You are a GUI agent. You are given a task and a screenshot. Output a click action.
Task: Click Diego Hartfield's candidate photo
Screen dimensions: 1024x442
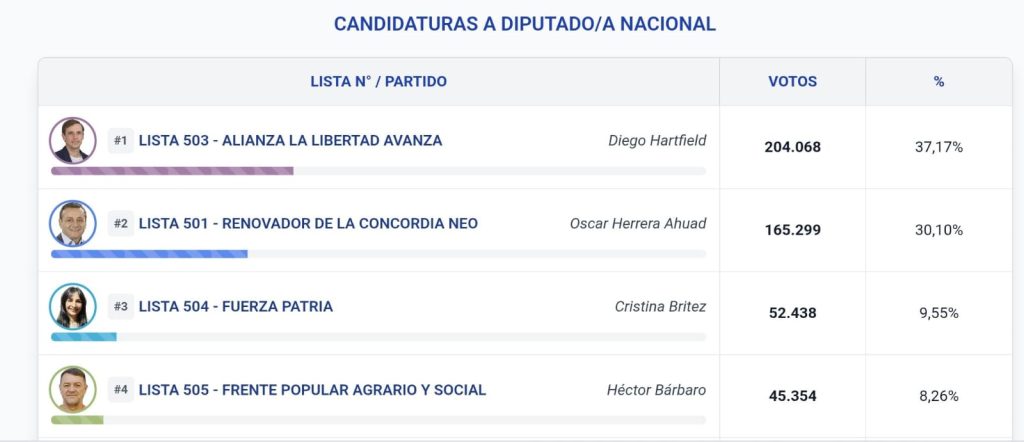click(x=72, y=141)
